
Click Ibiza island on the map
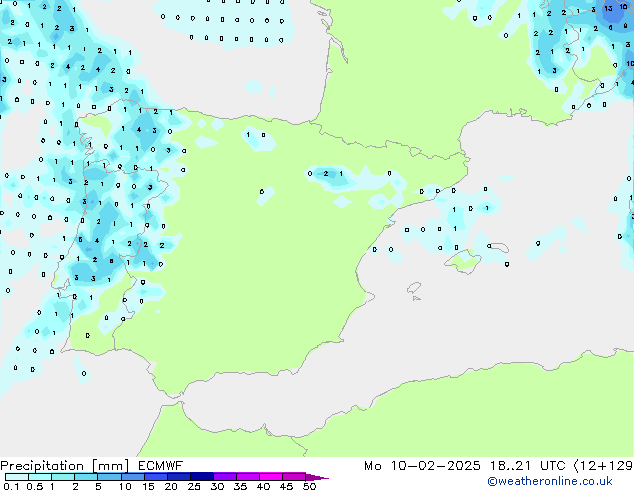[414, 288]
